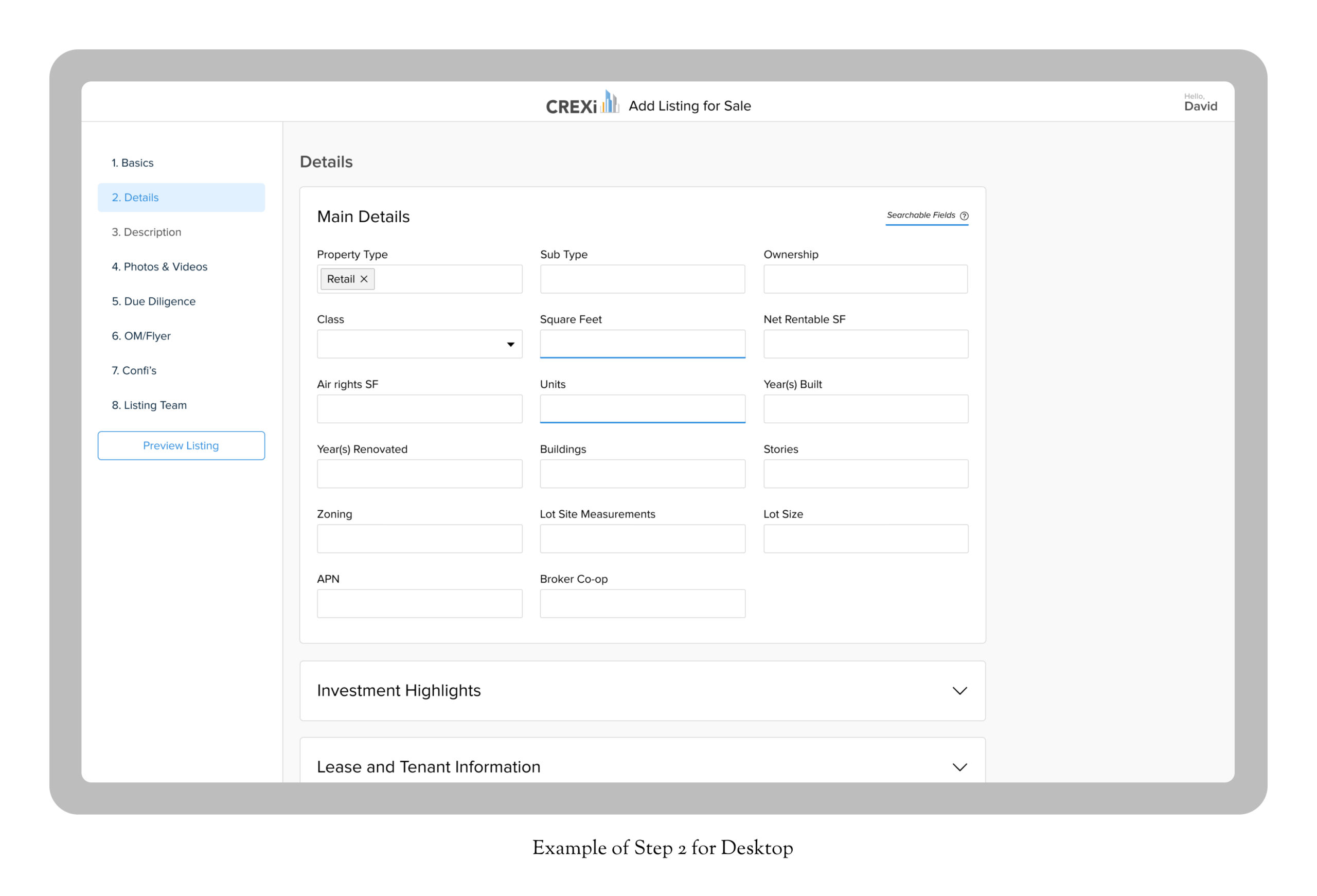Click the Searchable Fields help icon
This screenshot has width=1317, height=896.
tap(964, 216)
